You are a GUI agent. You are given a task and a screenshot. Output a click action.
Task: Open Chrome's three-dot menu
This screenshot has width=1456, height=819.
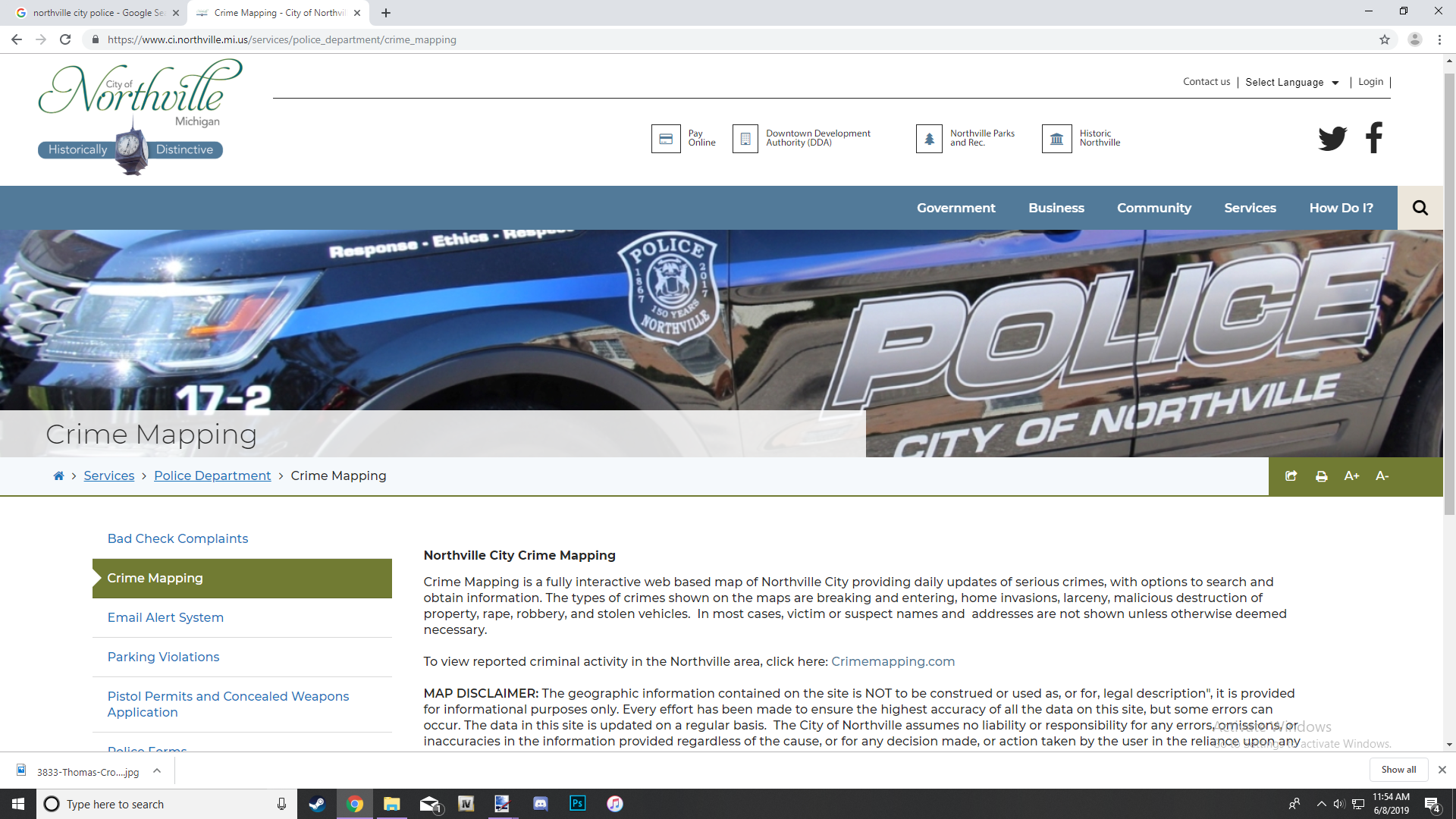[1439, 39]
